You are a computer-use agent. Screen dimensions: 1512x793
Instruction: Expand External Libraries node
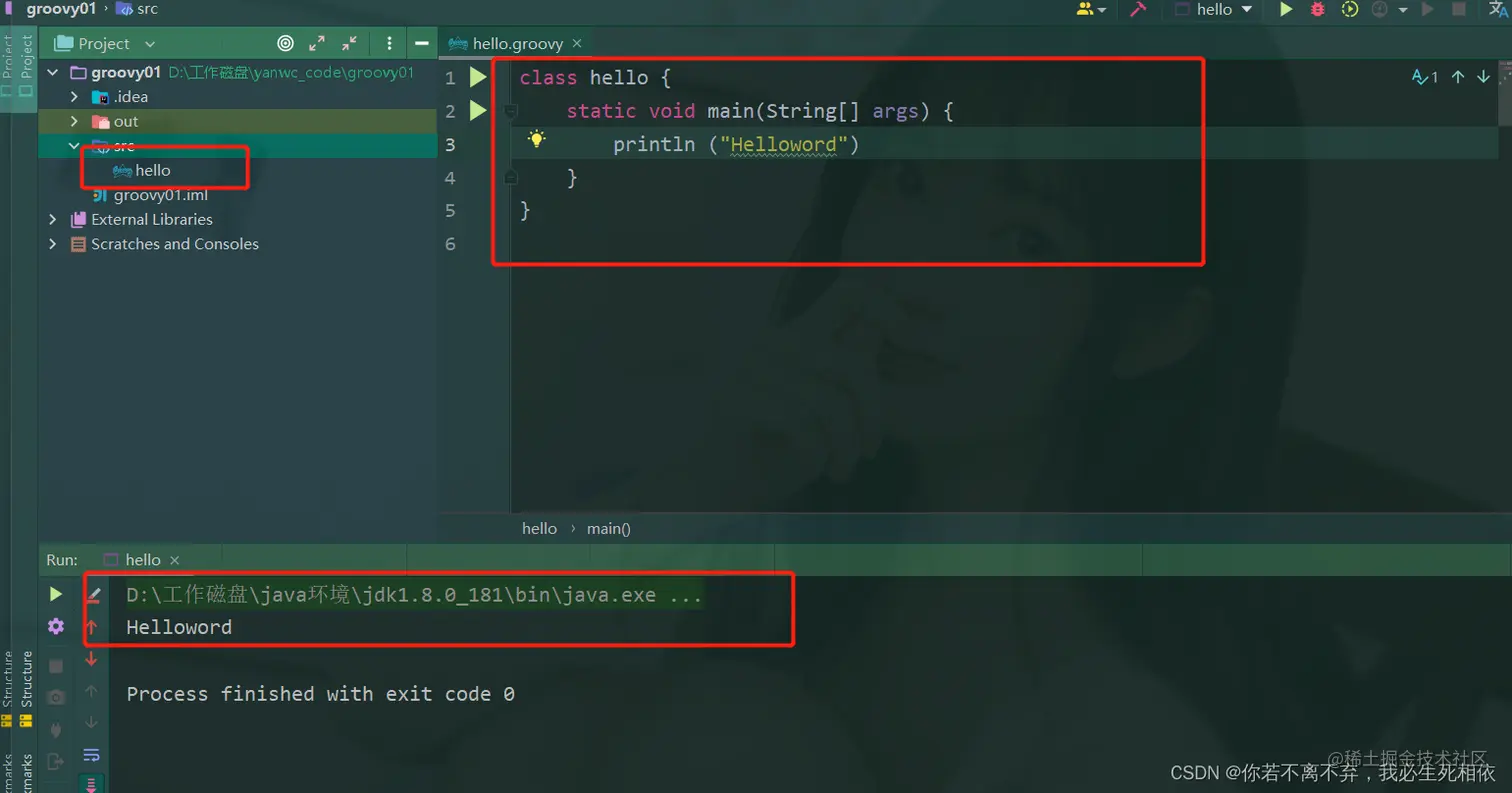coord(52,219)
